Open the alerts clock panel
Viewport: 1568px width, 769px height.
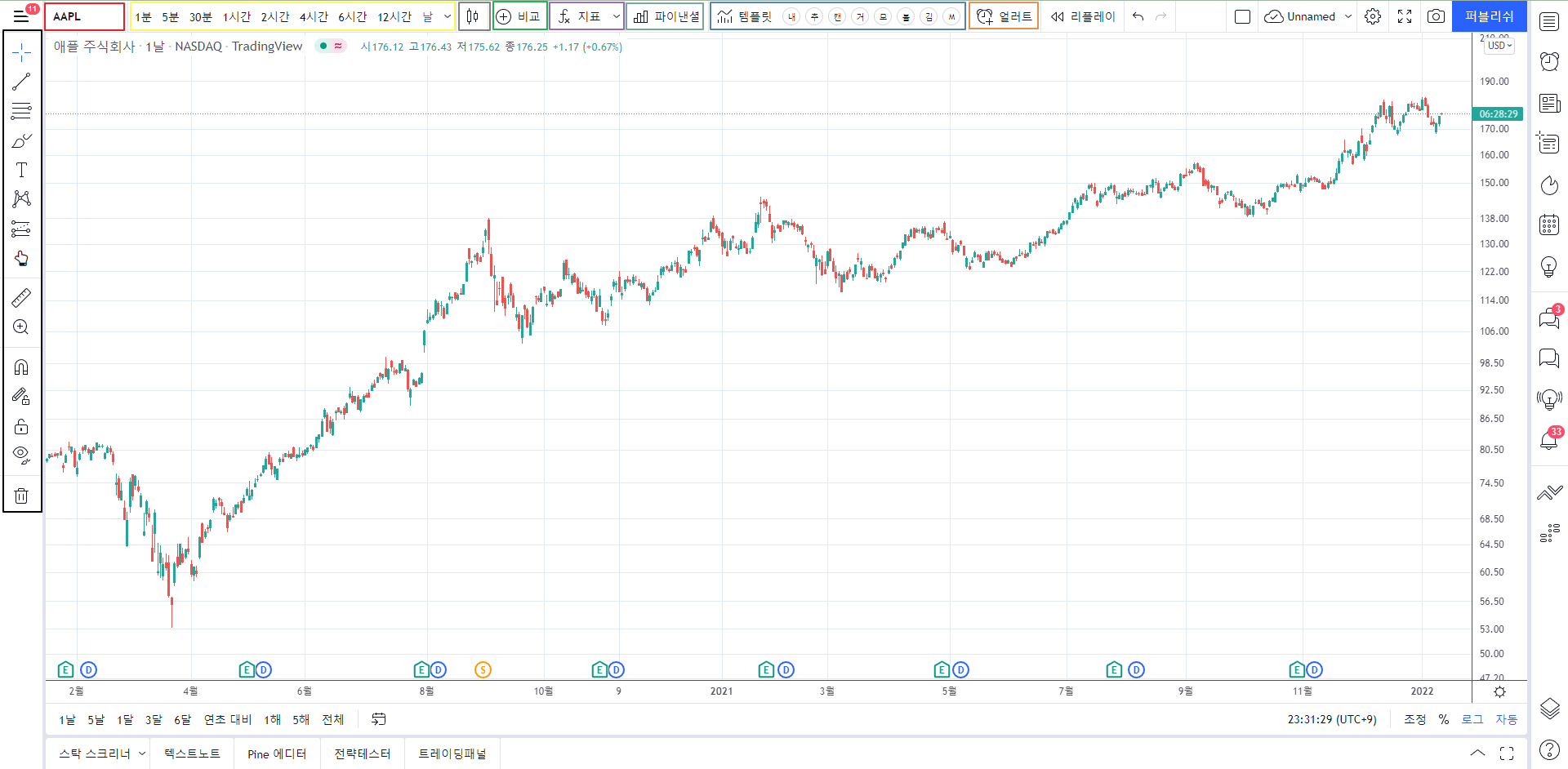coord(1549,62)
